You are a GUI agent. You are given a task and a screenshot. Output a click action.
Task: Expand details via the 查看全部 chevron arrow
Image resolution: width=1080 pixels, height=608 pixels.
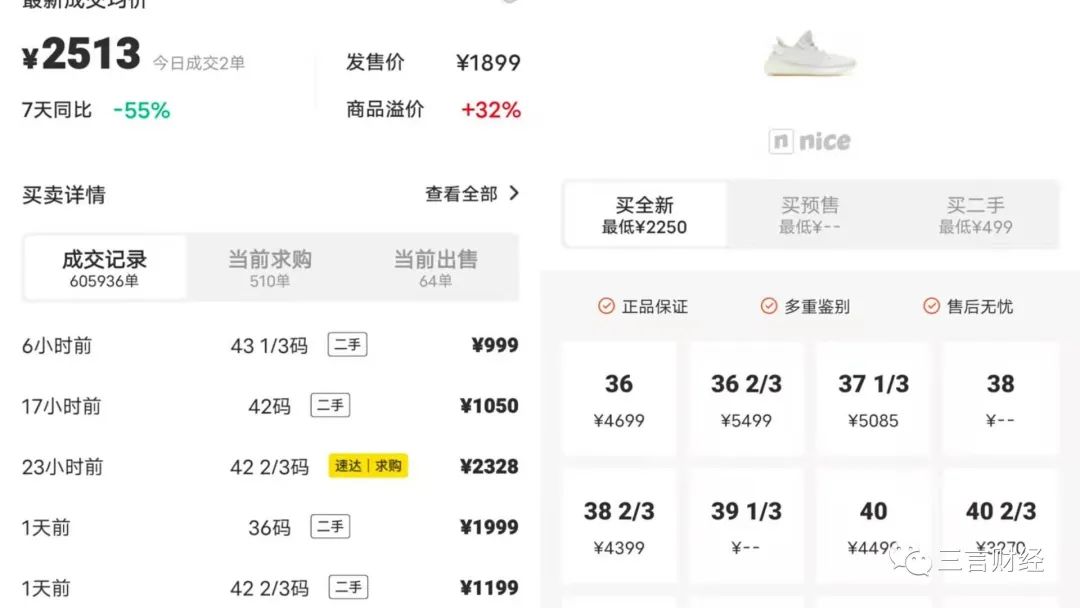pyautogui.click(x=514, y=194)
